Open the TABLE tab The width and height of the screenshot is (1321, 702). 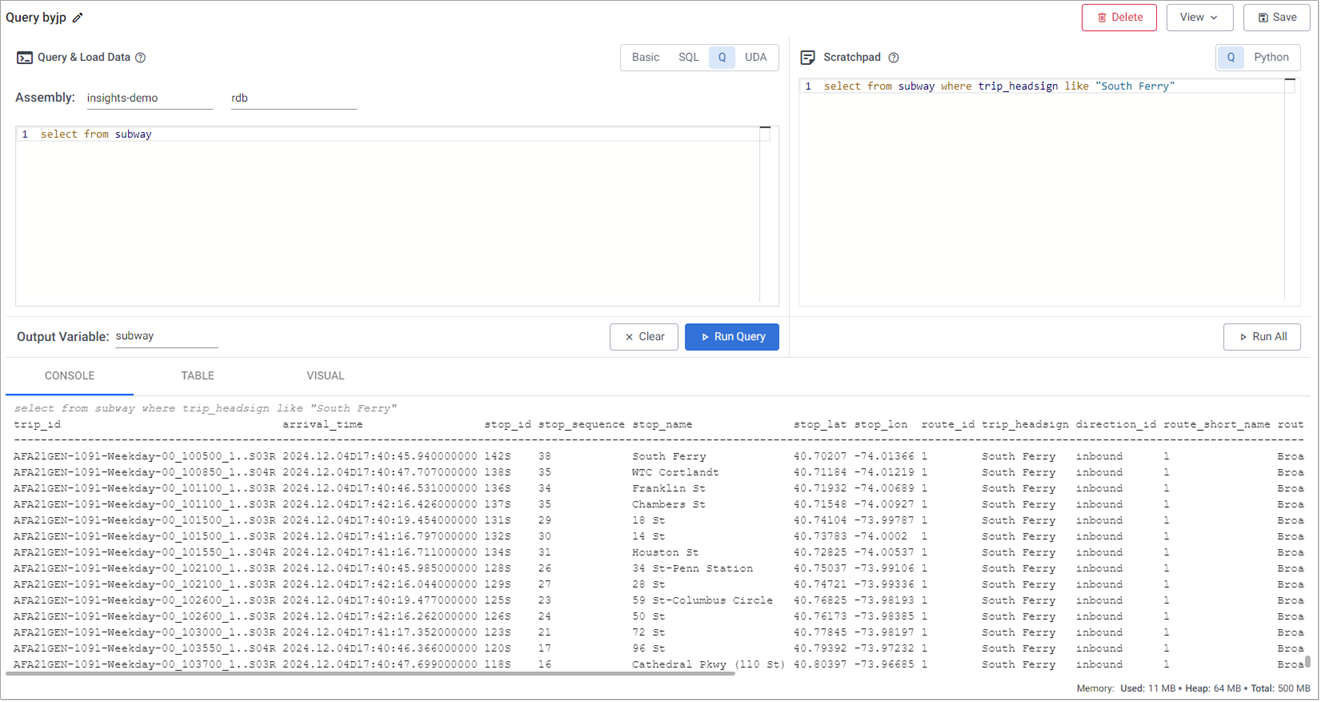[198, 376]
